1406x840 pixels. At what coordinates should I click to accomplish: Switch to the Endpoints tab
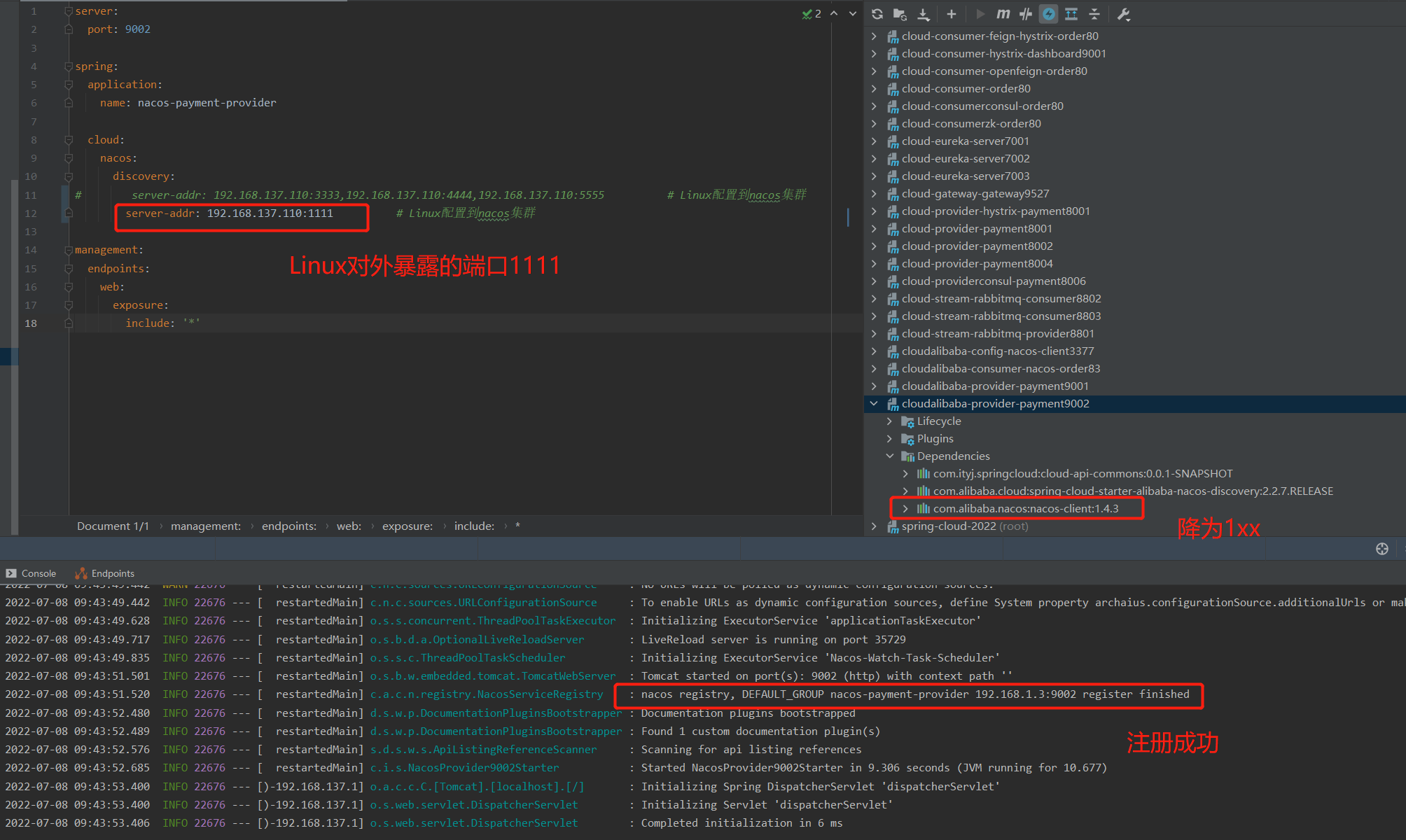click(105, 573)
